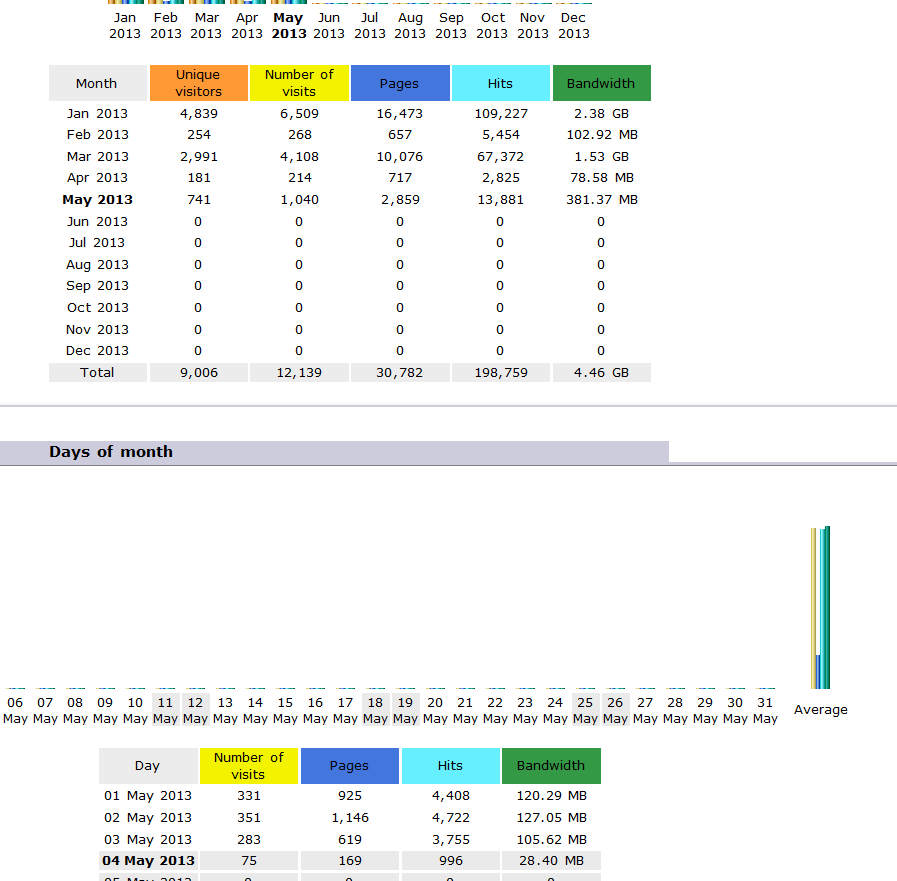Click the monthly Bandwidth column header
This screenshot has width=897, height=881.
click(x=601, y=83)
